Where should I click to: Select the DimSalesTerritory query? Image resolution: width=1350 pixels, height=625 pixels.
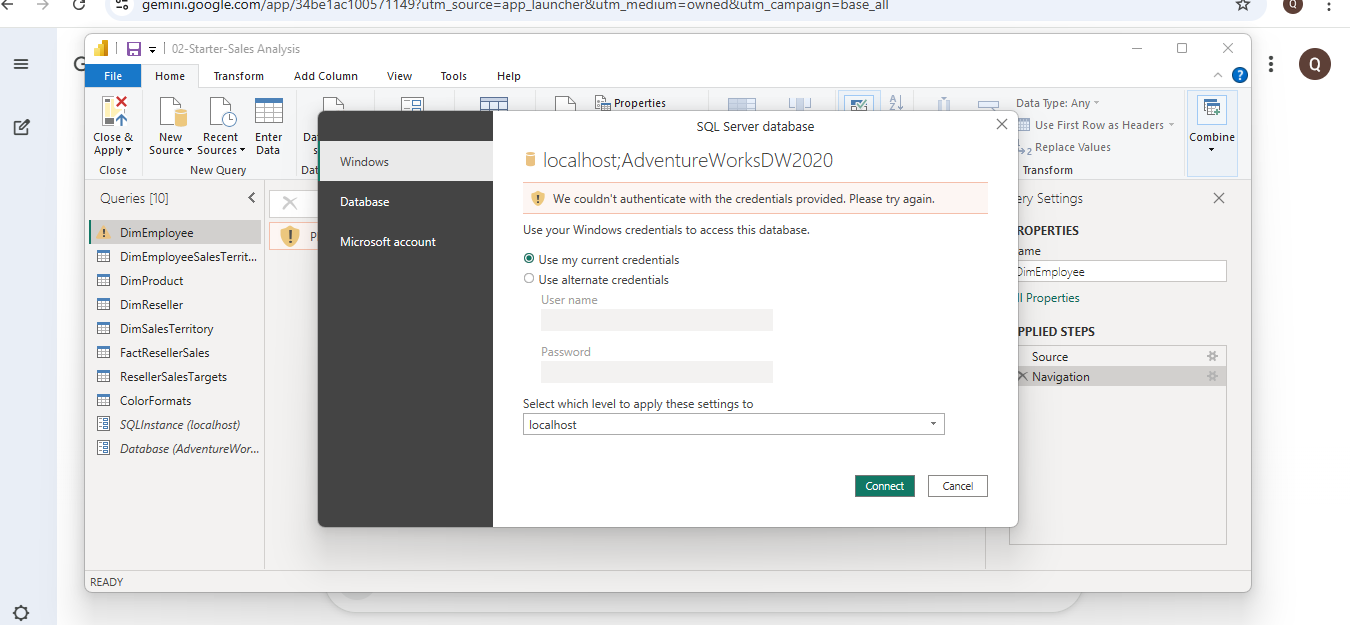pos(175,329)
